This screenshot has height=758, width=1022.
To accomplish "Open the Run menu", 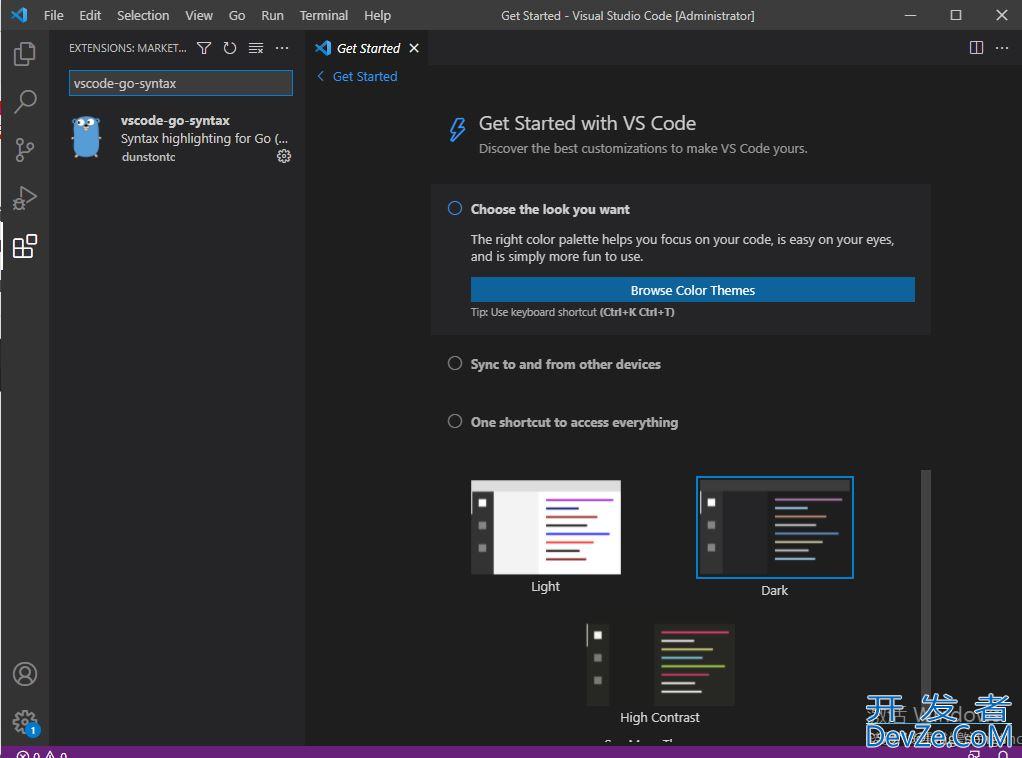I will pos(272,15).
